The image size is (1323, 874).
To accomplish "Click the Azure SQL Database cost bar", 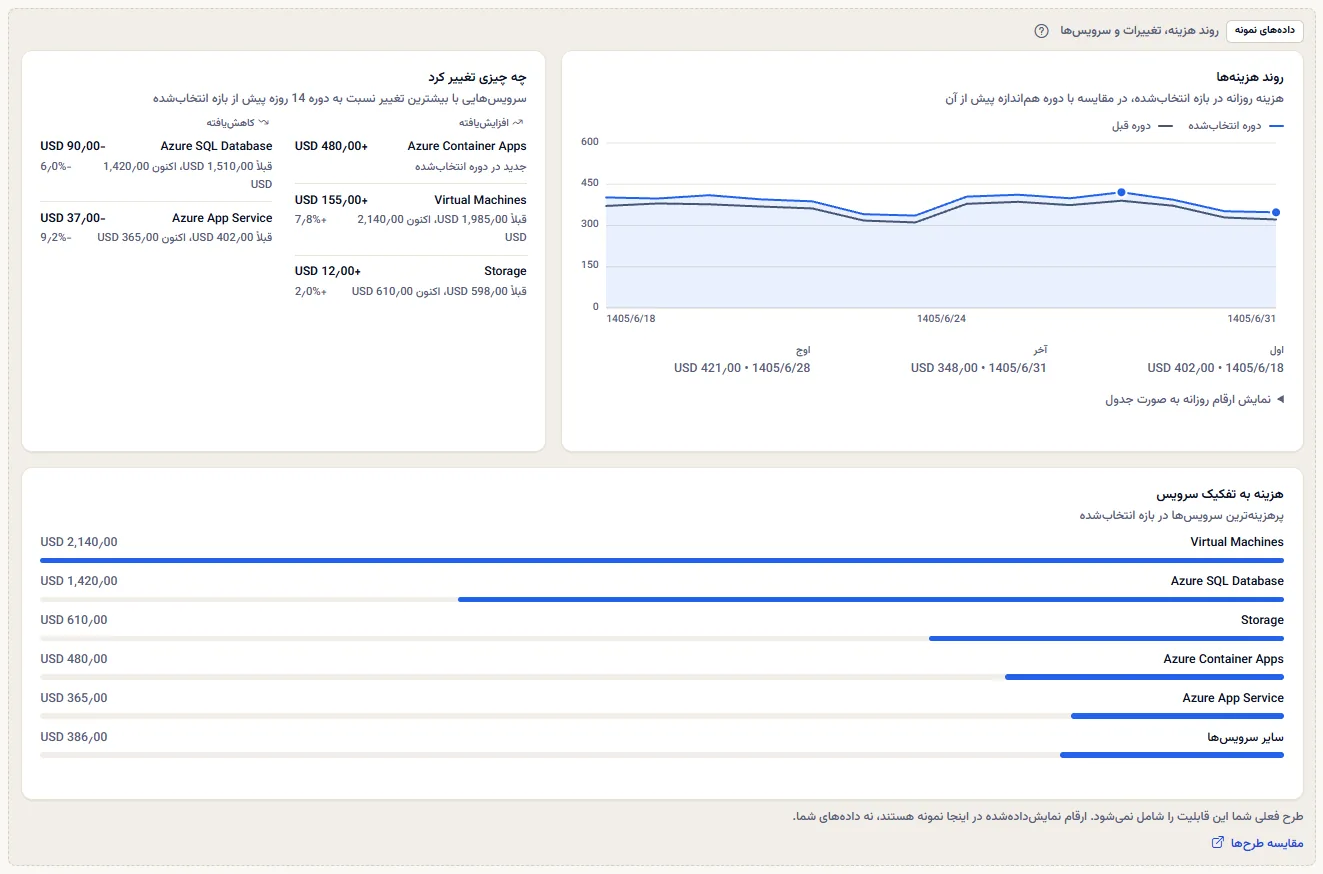I will 871,599.
